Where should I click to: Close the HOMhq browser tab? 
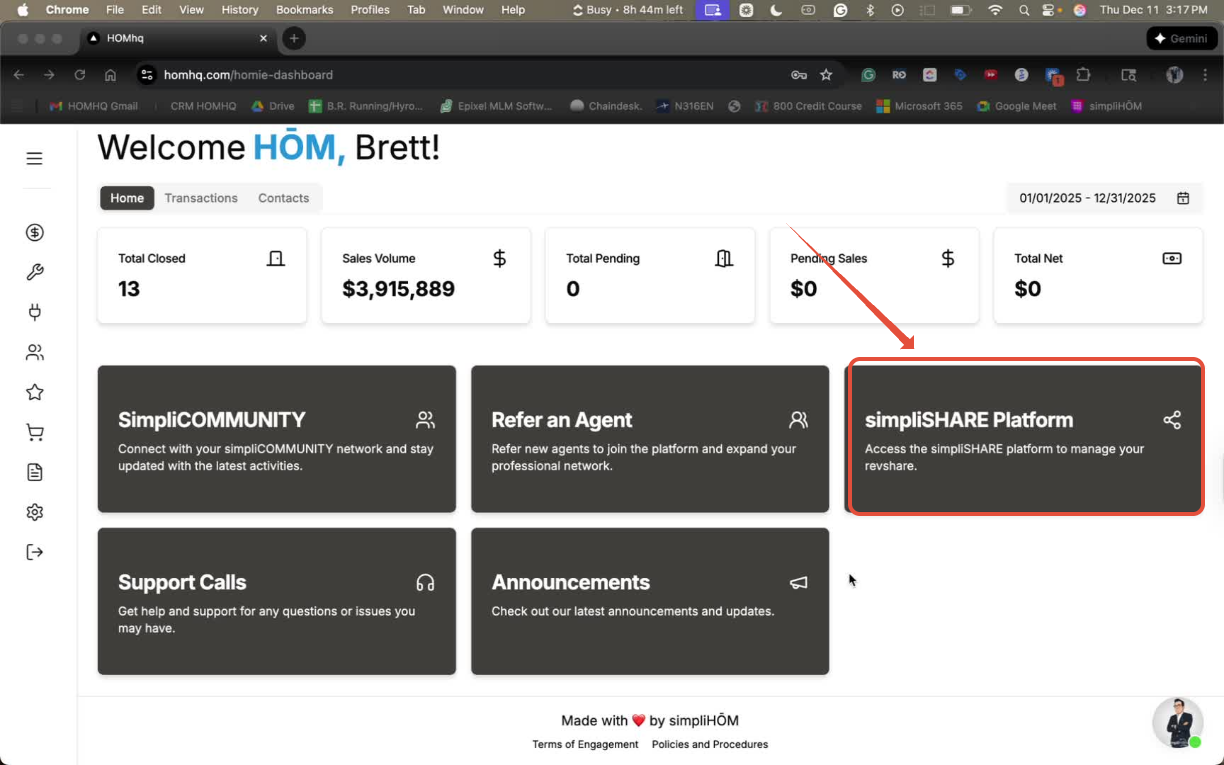tap(264, 38)
